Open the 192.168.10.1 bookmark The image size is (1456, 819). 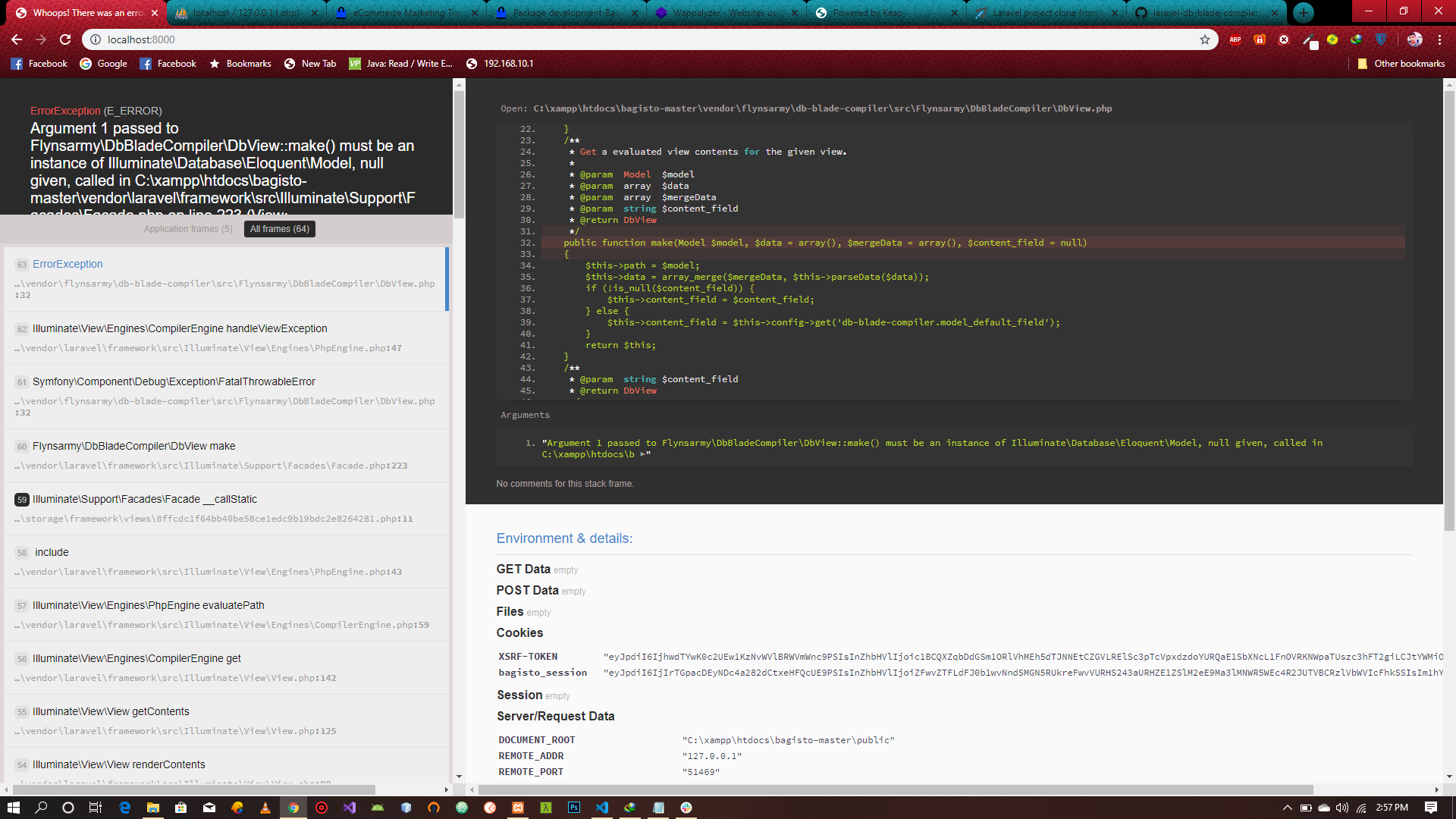coord(500,64)
